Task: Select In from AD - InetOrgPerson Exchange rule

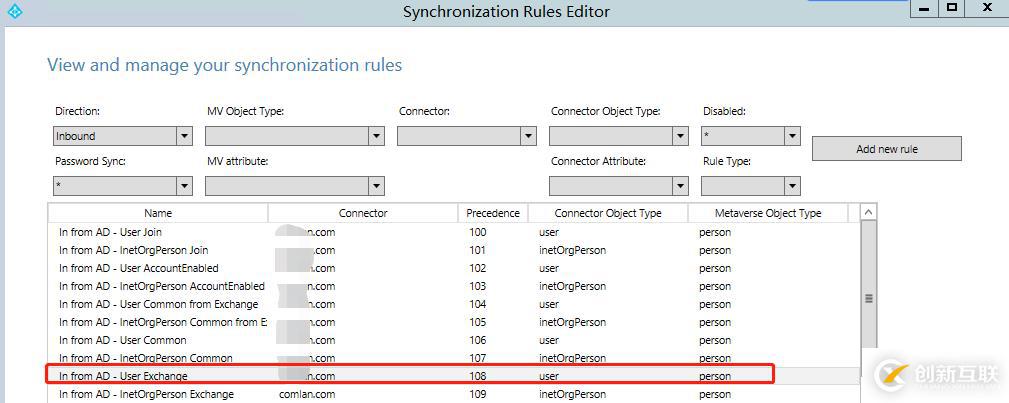Action: click(146, 394)
